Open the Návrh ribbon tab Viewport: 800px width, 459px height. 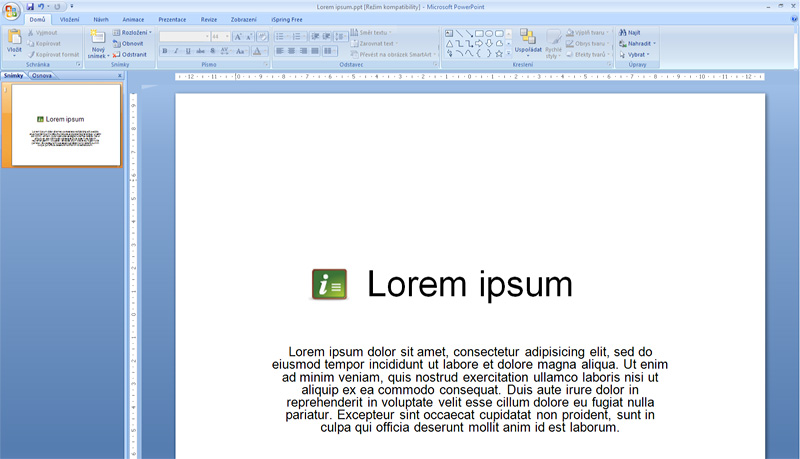(x=101, y=19)
